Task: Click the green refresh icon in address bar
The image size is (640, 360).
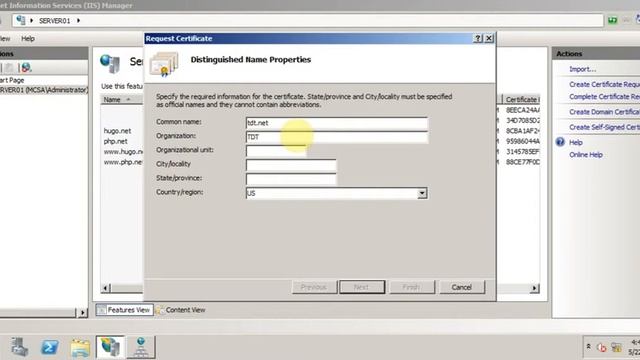Action: 612,20
